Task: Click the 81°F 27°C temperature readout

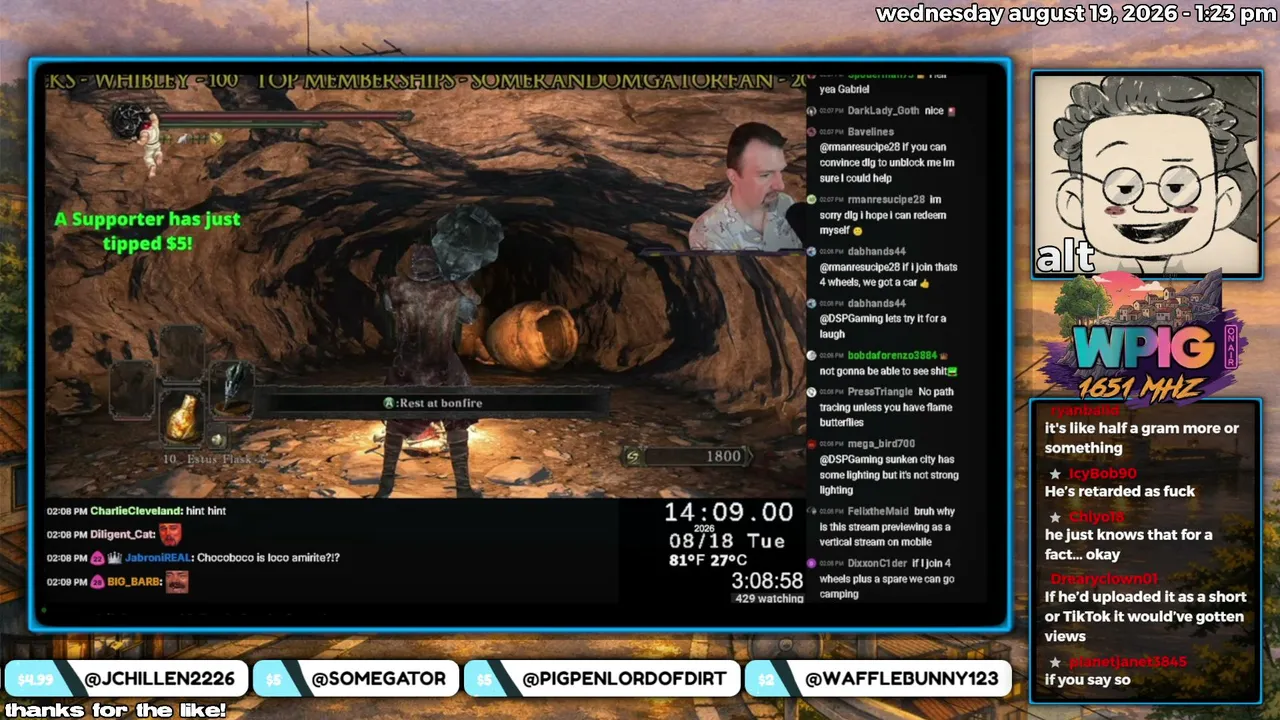Action: click(x=708, y=560)
